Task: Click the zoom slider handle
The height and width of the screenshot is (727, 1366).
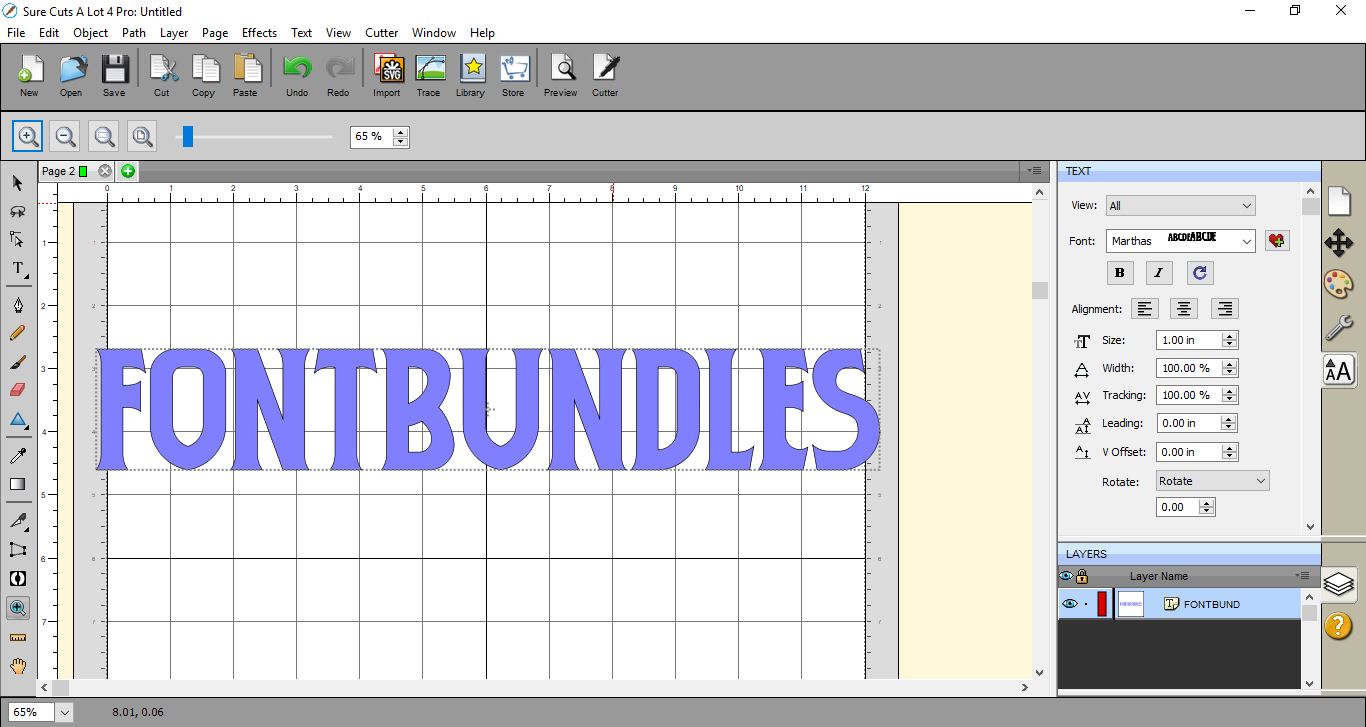Action: click(187, 136)
